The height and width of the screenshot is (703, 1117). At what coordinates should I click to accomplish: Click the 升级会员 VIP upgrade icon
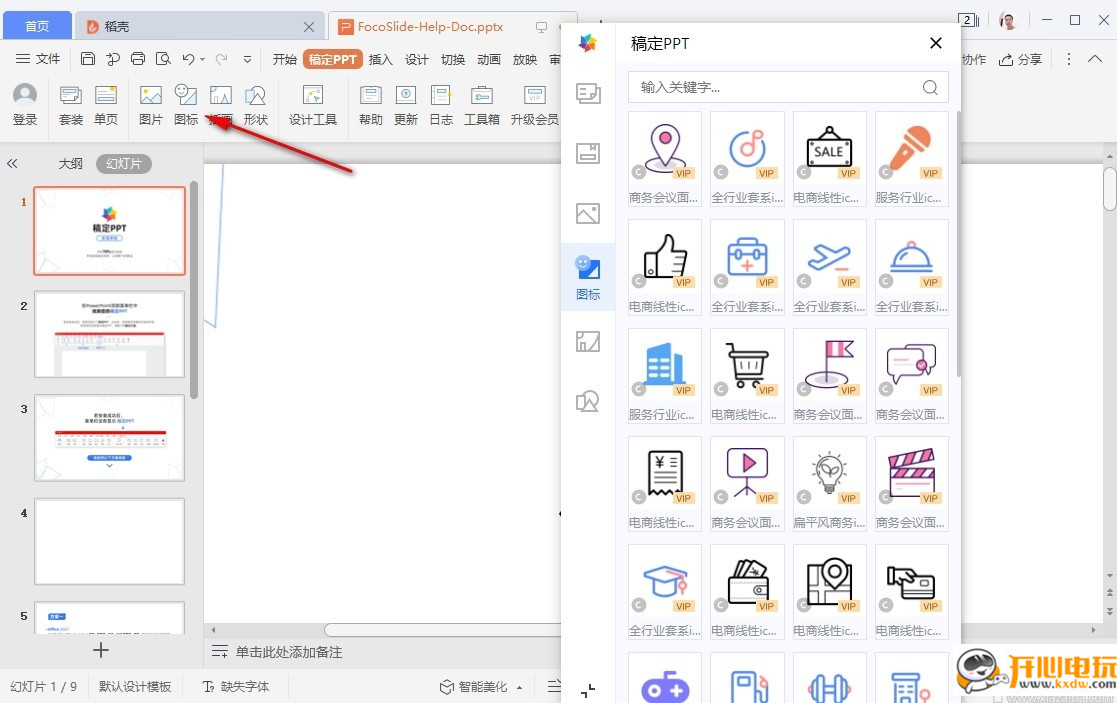pos(534,105)
